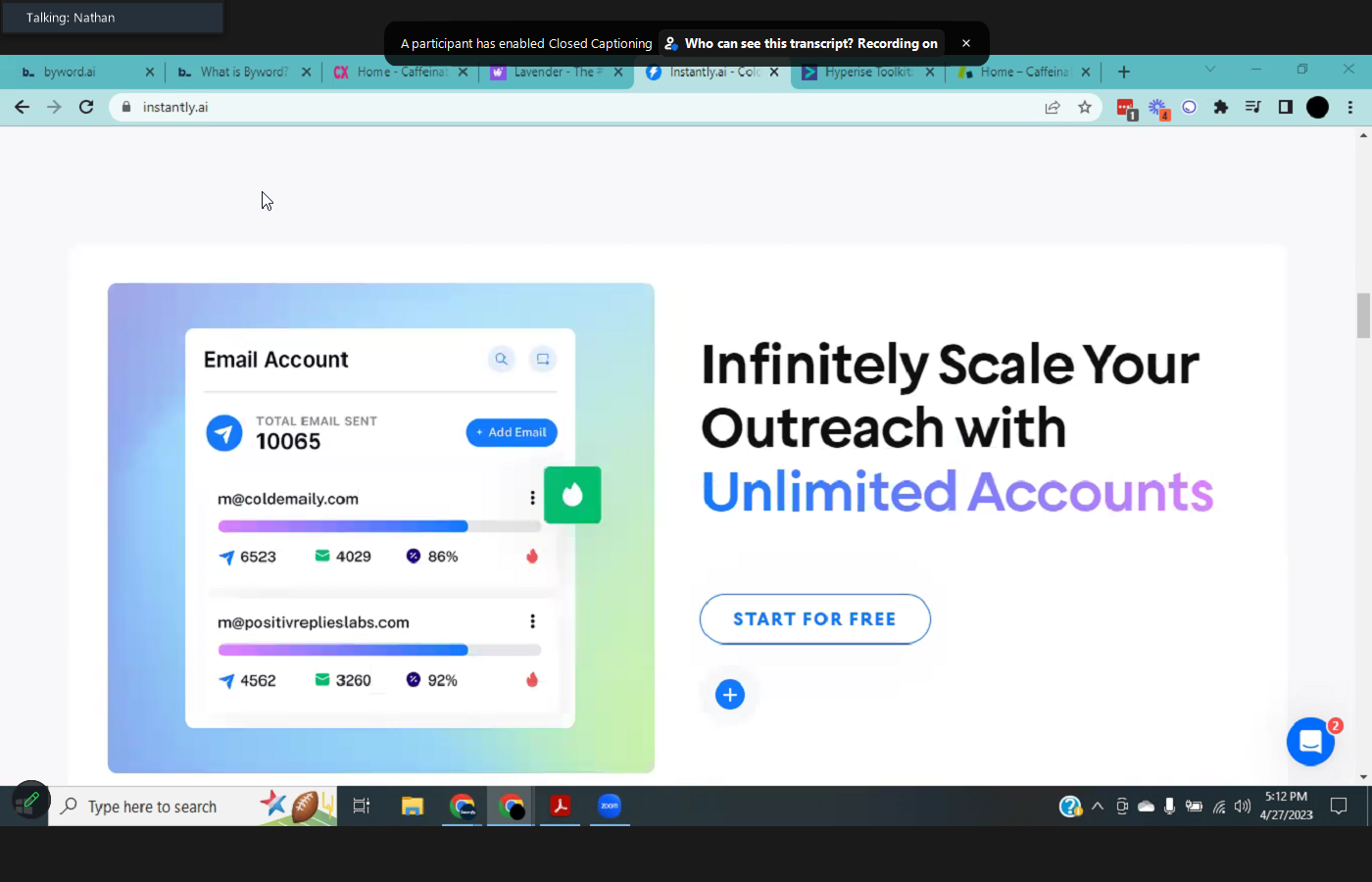Click the blue plus circle icon
Screen dimensions: 1372x882
(x=730, y=695)
